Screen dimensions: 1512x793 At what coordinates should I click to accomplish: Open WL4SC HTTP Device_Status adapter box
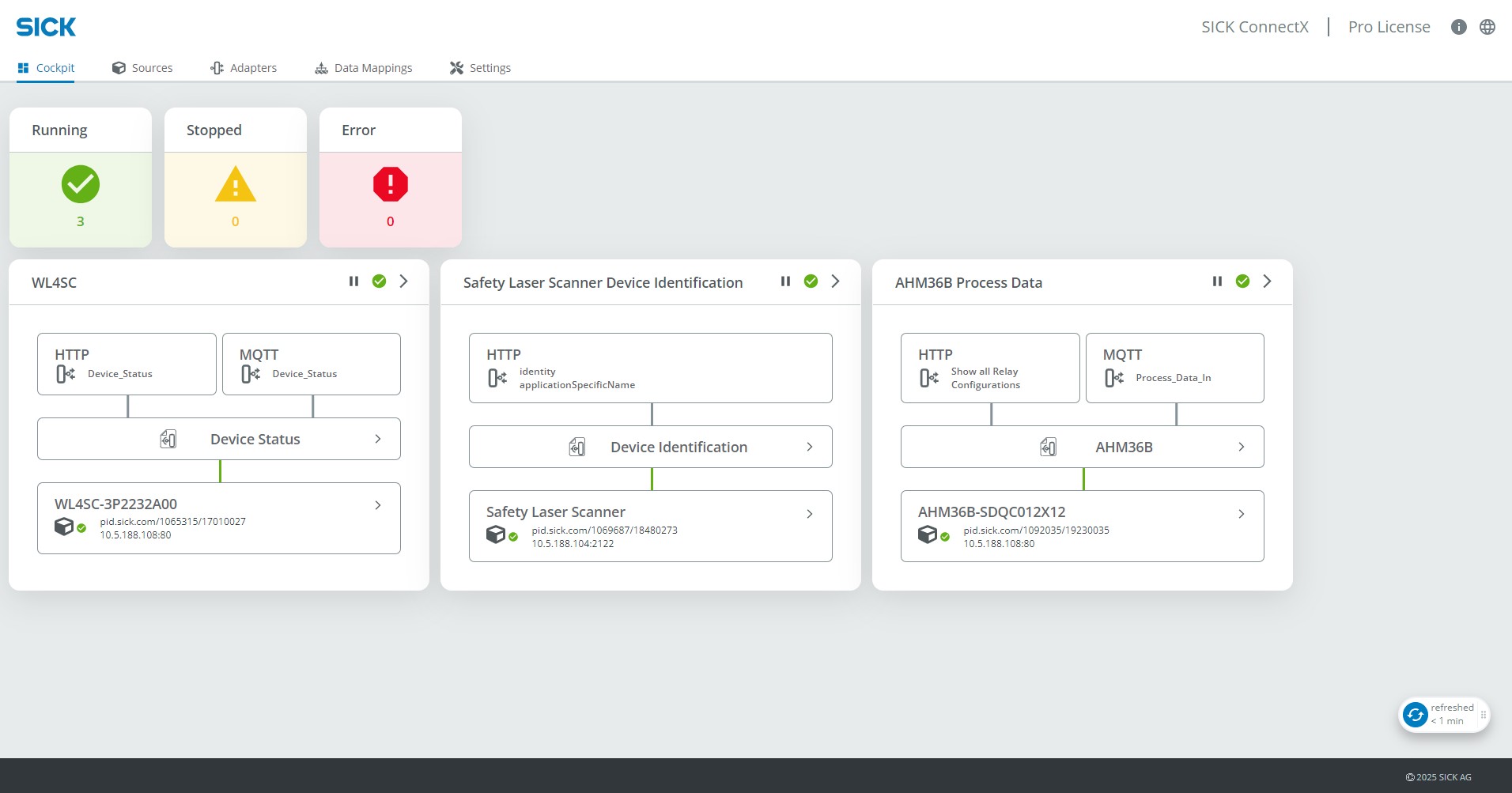coord(127,364)
